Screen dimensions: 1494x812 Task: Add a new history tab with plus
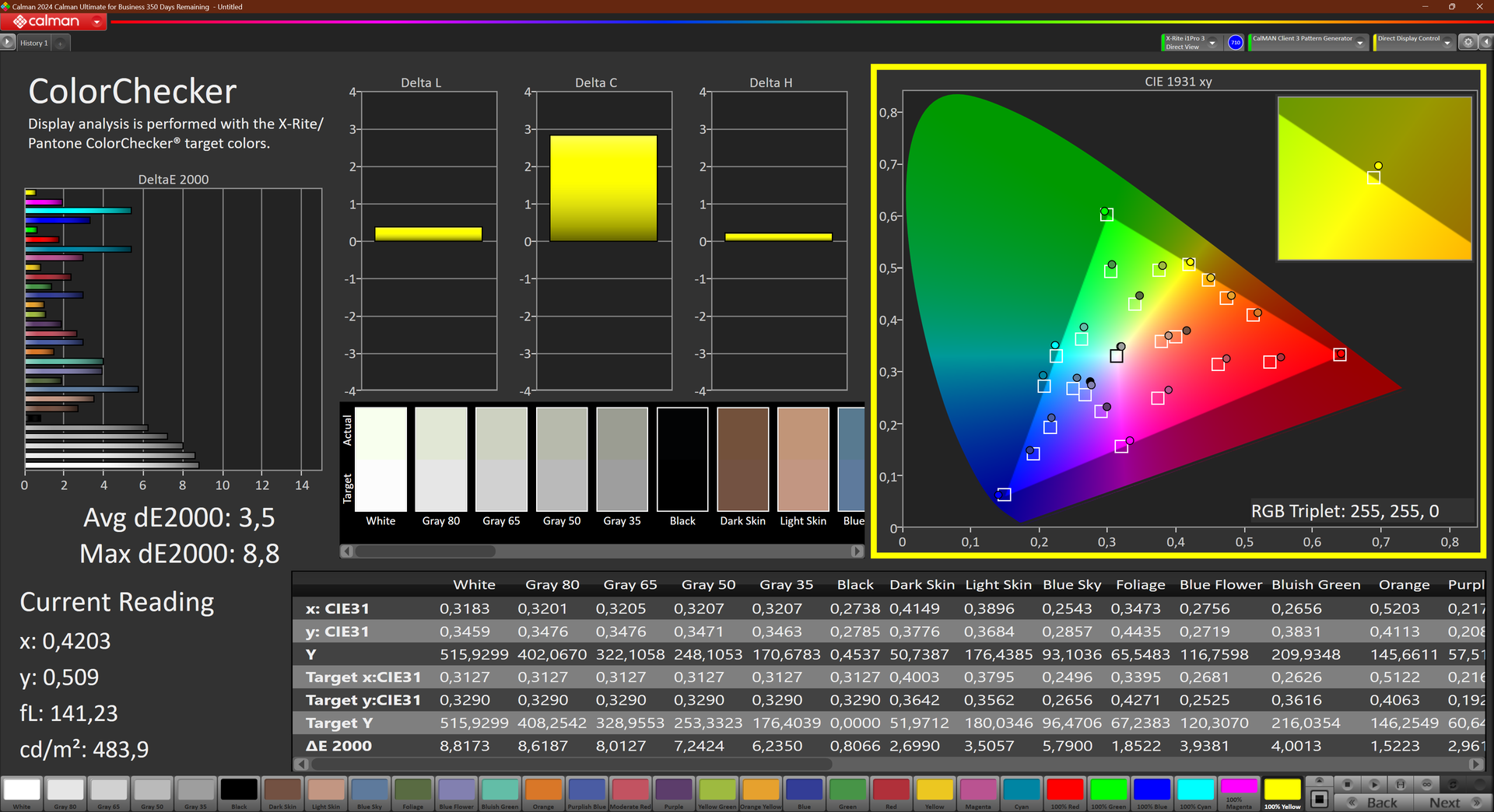pyautogui.click(x=61, y=44)
